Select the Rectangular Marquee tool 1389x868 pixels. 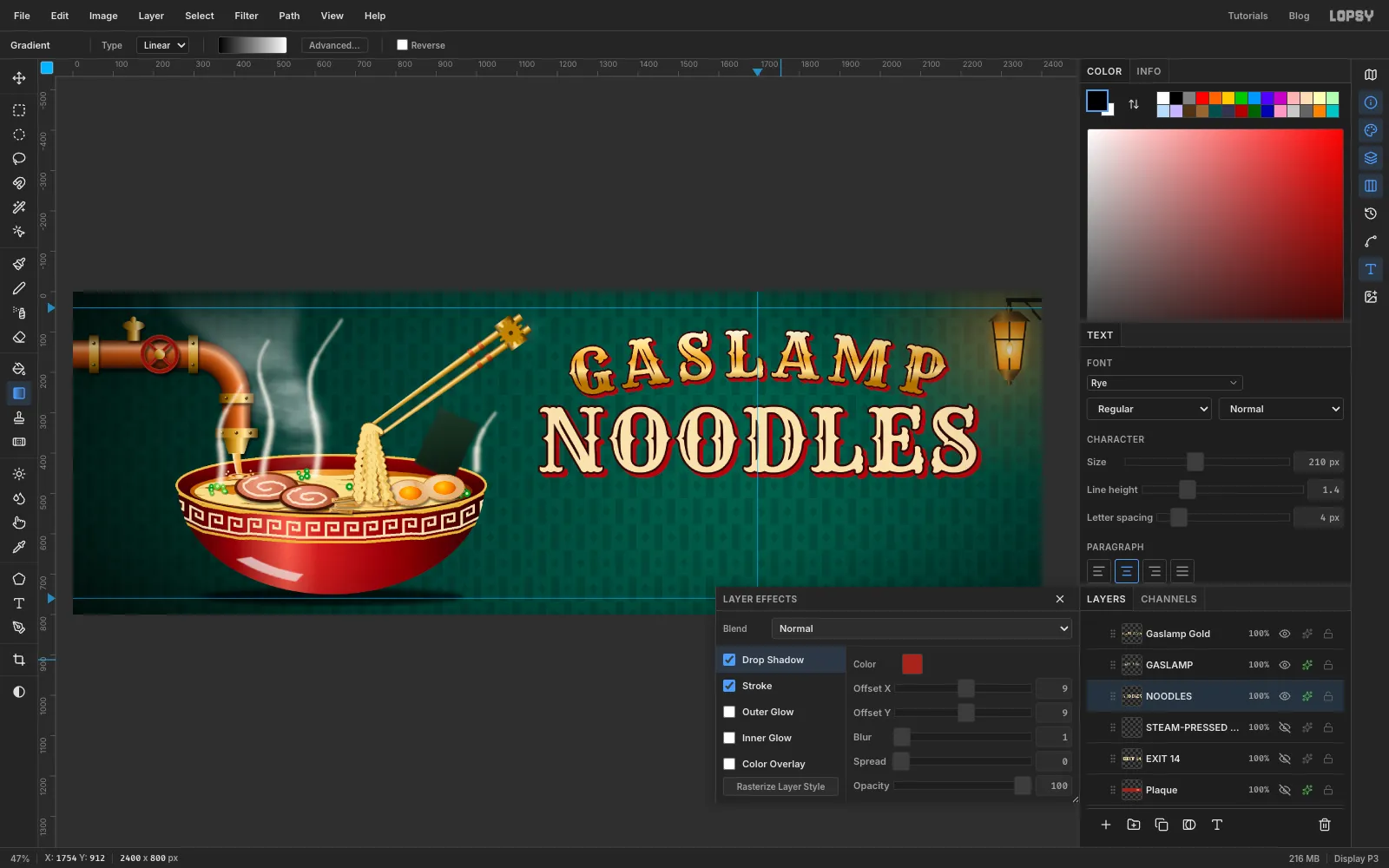click(19, 110)
